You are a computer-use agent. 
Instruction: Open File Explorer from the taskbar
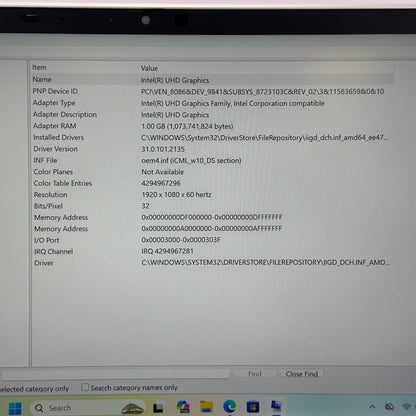click(206, 406)
